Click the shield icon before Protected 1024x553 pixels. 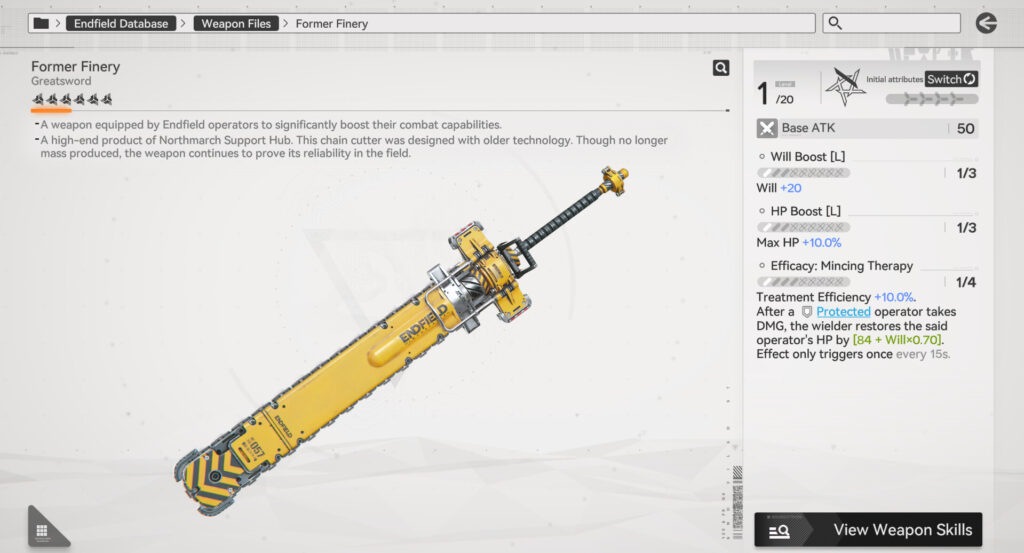(x=806, y=312)
